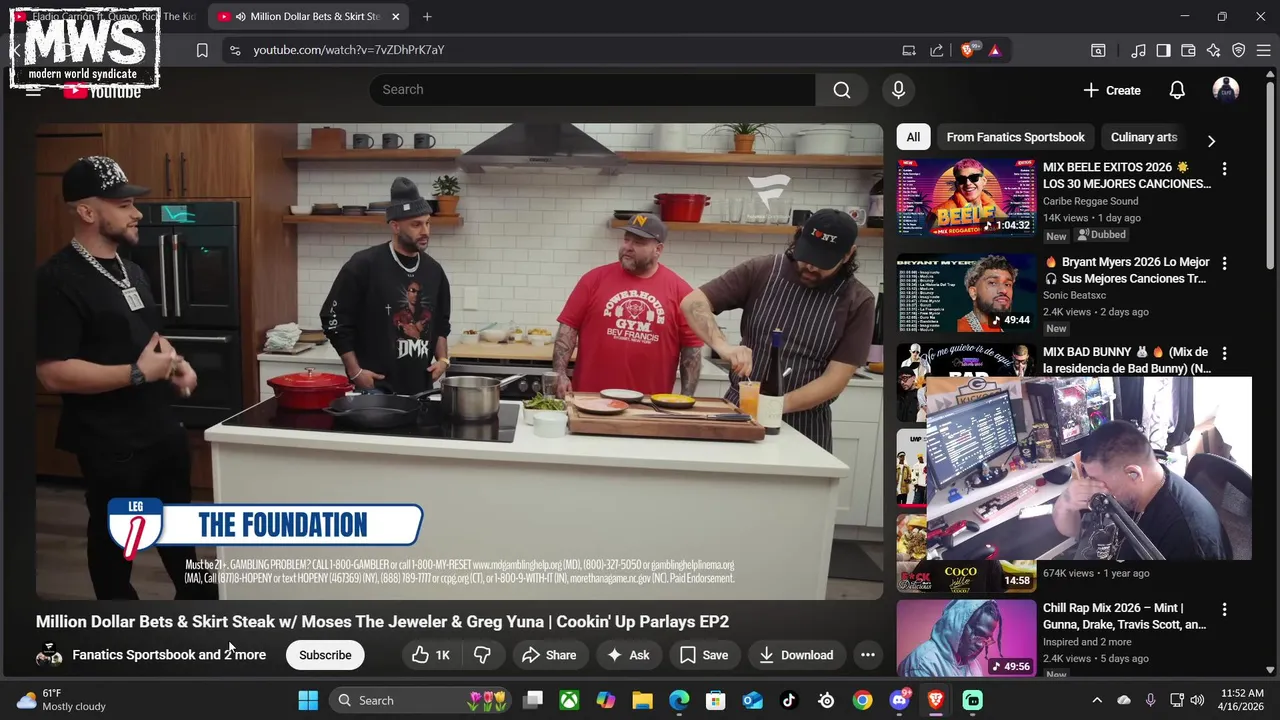Image resolution: width=1280 pixels, height=720 pixels.
Task: Open the Brave main hamburger menu
Action: [x=1263, y=50]
